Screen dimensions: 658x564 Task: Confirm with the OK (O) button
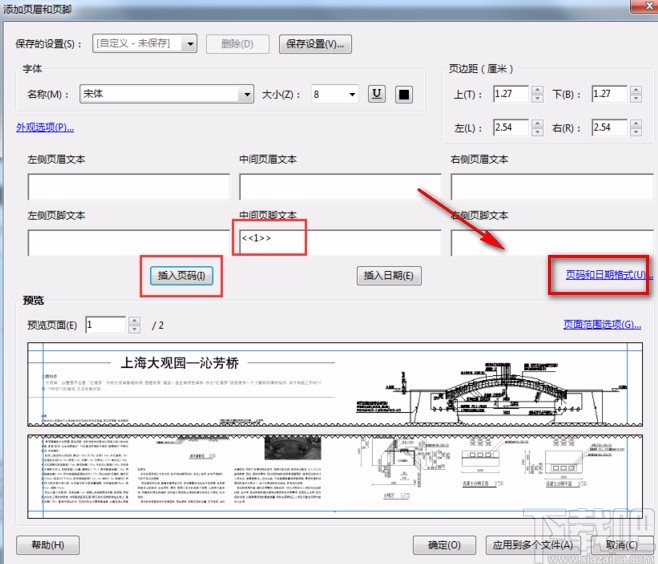coord(444,545)
